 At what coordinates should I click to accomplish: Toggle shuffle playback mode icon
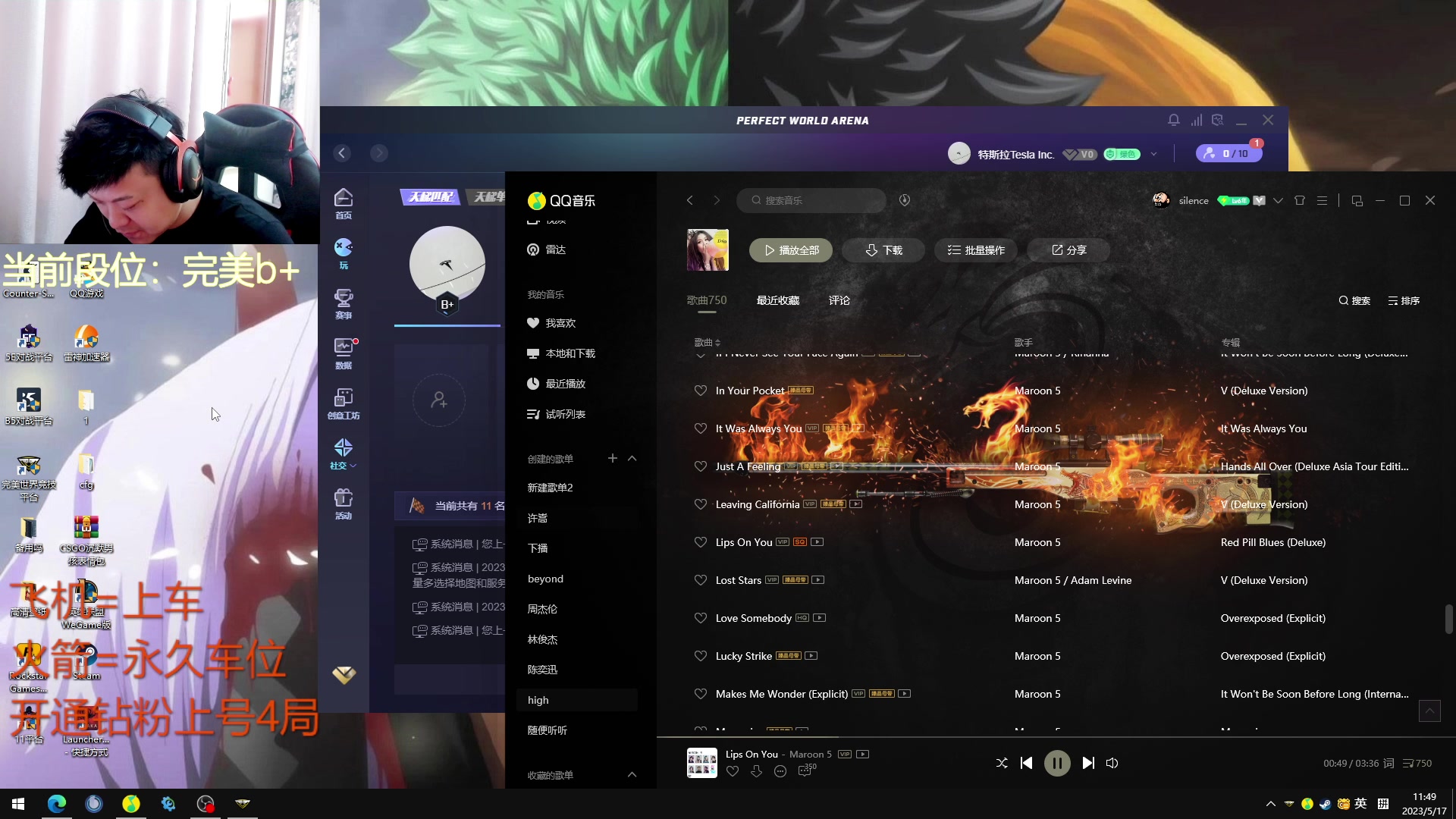coord(1002,763)
